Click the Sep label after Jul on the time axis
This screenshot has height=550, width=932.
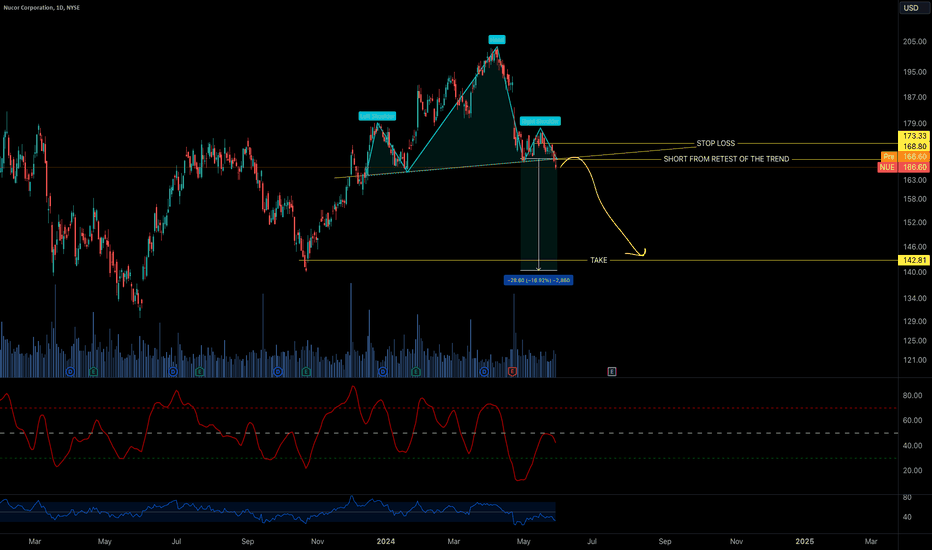(665, 542)
